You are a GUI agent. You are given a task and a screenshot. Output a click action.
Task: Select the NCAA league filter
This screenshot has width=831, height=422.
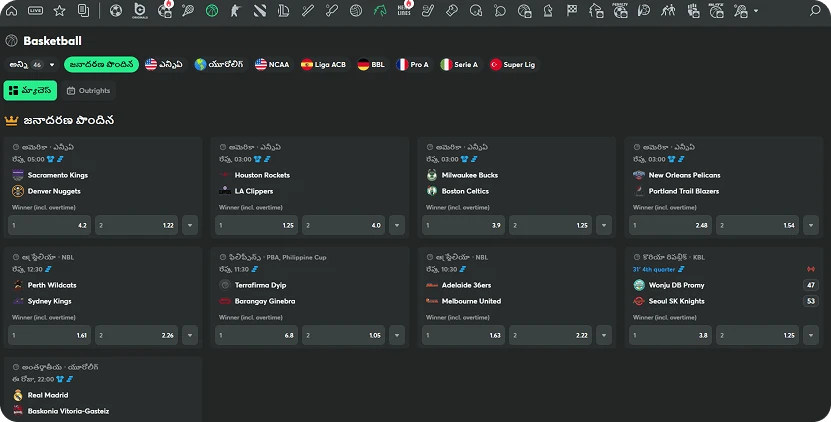272,64
